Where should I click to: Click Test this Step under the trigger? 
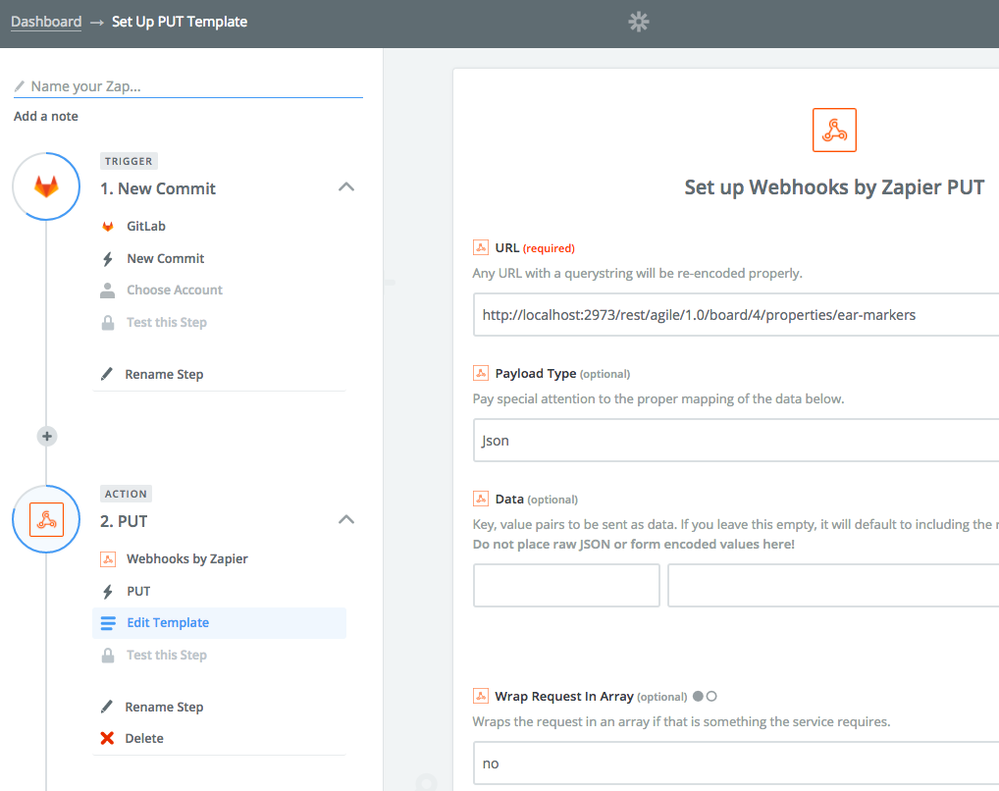[166, 323]
